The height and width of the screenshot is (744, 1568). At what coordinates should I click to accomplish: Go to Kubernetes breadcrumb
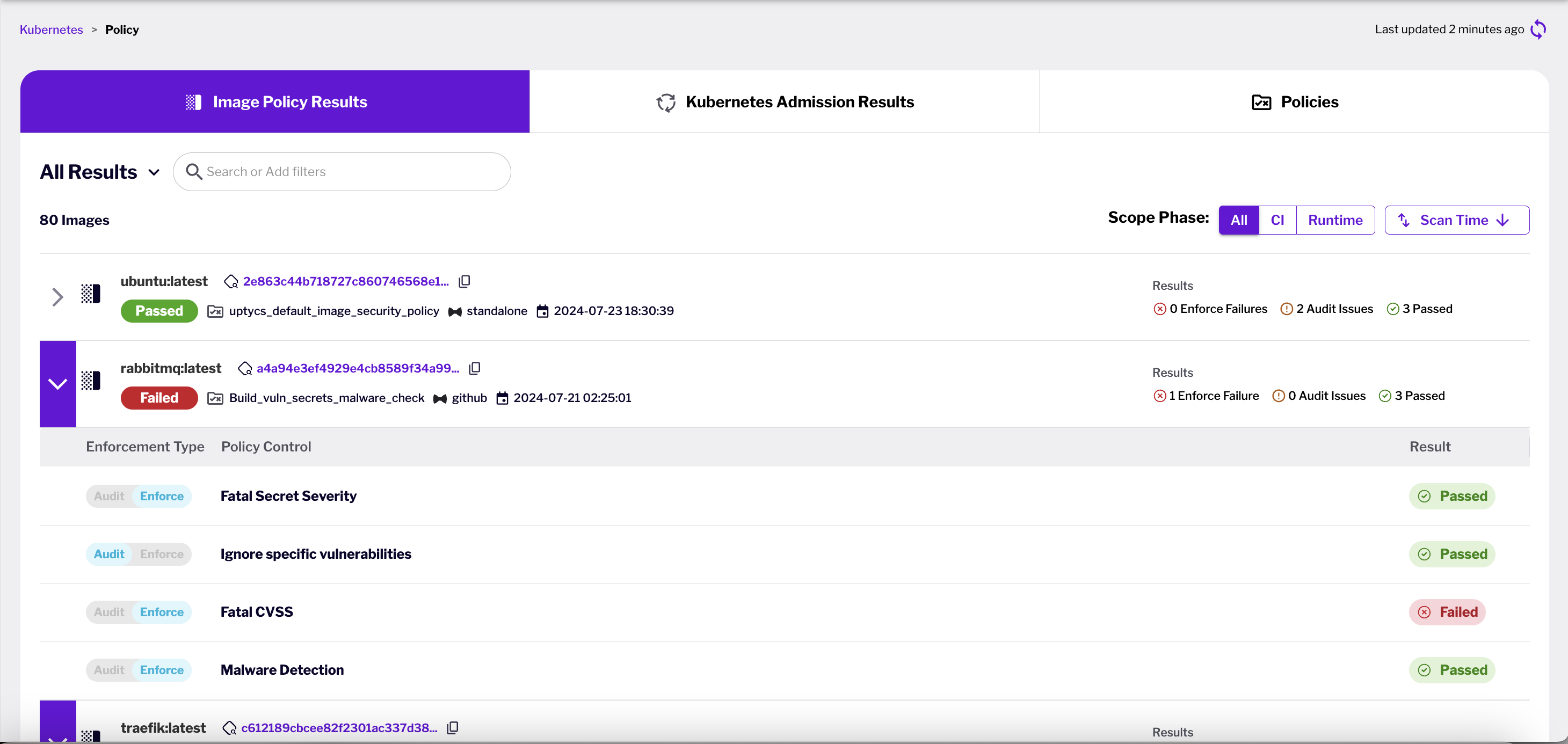[51, 29]
